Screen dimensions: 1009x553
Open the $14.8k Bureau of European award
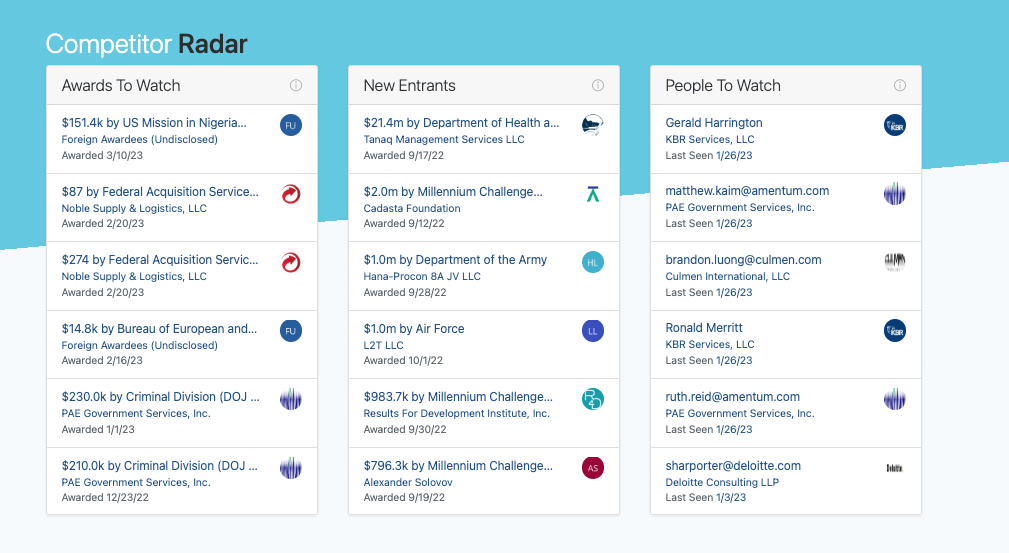159,328
